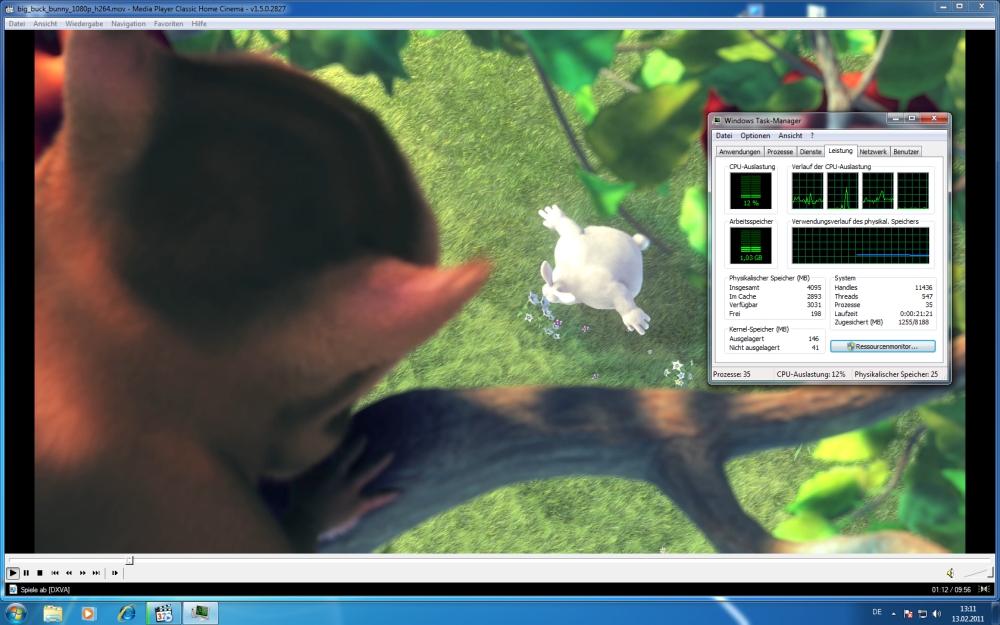The height and width of the screenshot is (625, 1000).
Task: Open Task-Manager's Ansicht menu
Action: pos(790,135)
